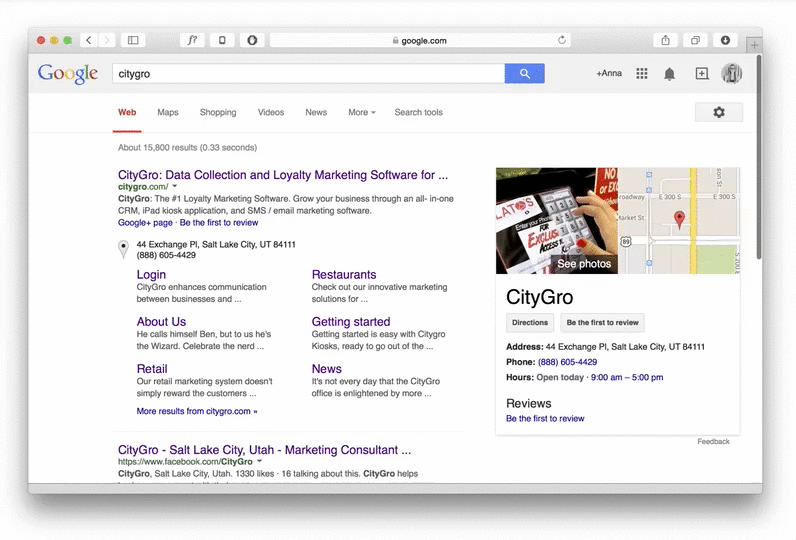Click Be the first to review button
Viewport: 796px width, 540px height.
coord(602,322)
